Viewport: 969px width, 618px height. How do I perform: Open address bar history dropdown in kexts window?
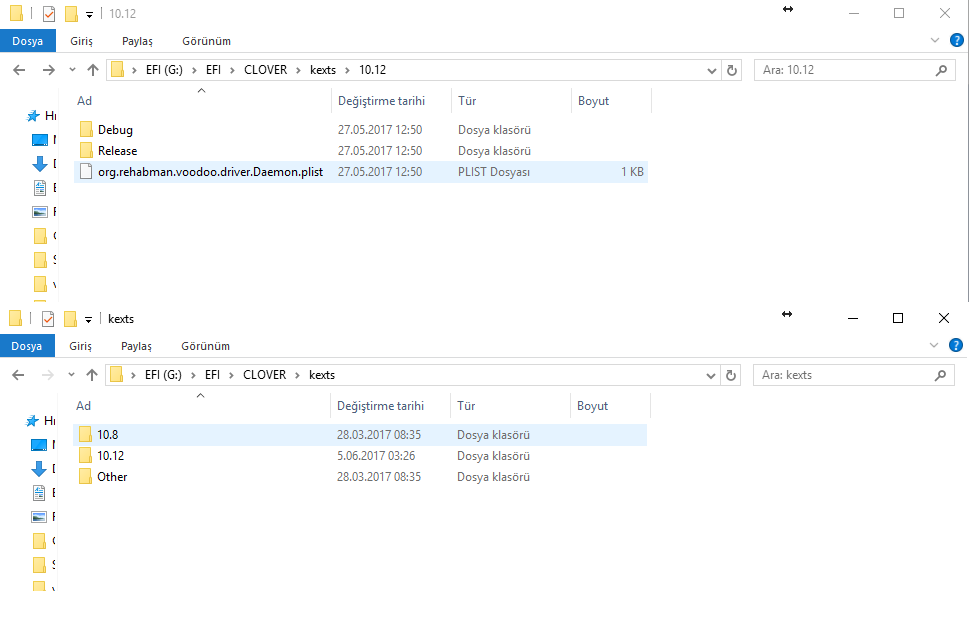pyautogui.click(x=712, y=375)
